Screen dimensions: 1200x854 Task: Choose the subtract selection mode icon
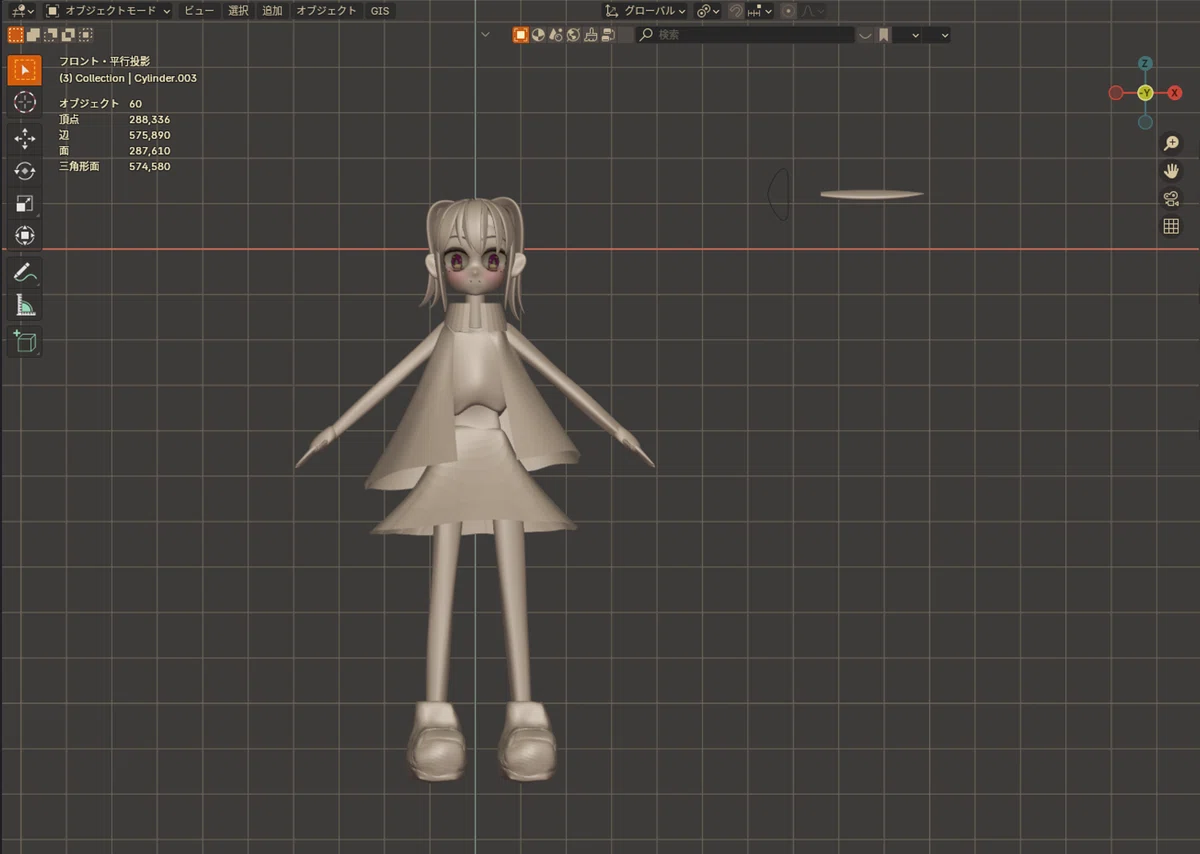(x=50, y=34)
